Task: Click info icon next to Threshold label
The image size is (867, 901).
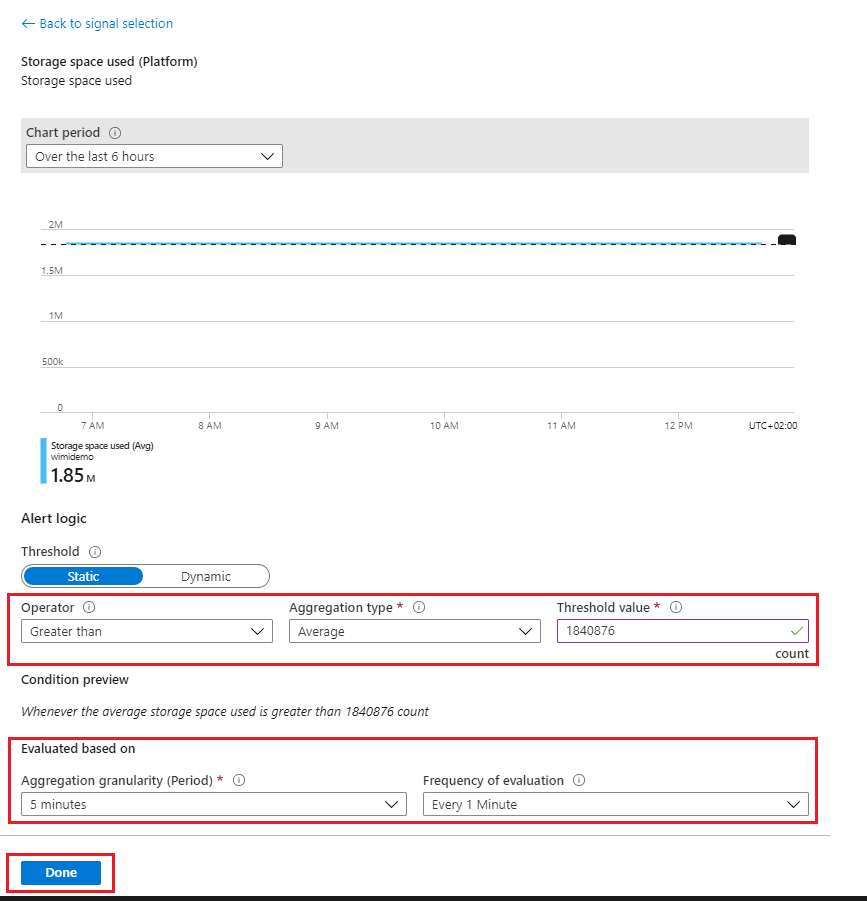Action: [95, 552]
